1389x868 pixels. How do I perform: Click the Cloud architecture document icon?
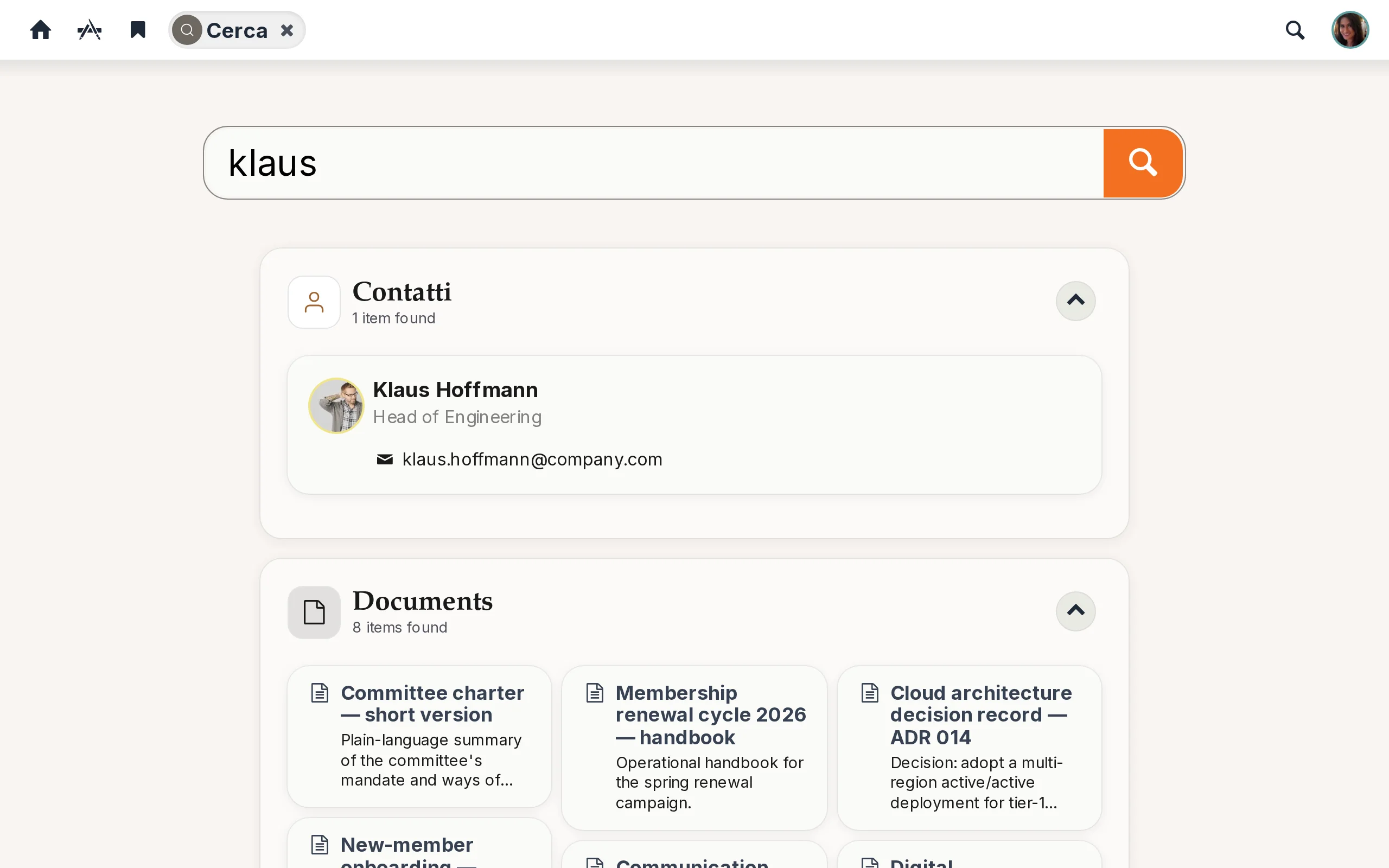click(x=870, y=693)
